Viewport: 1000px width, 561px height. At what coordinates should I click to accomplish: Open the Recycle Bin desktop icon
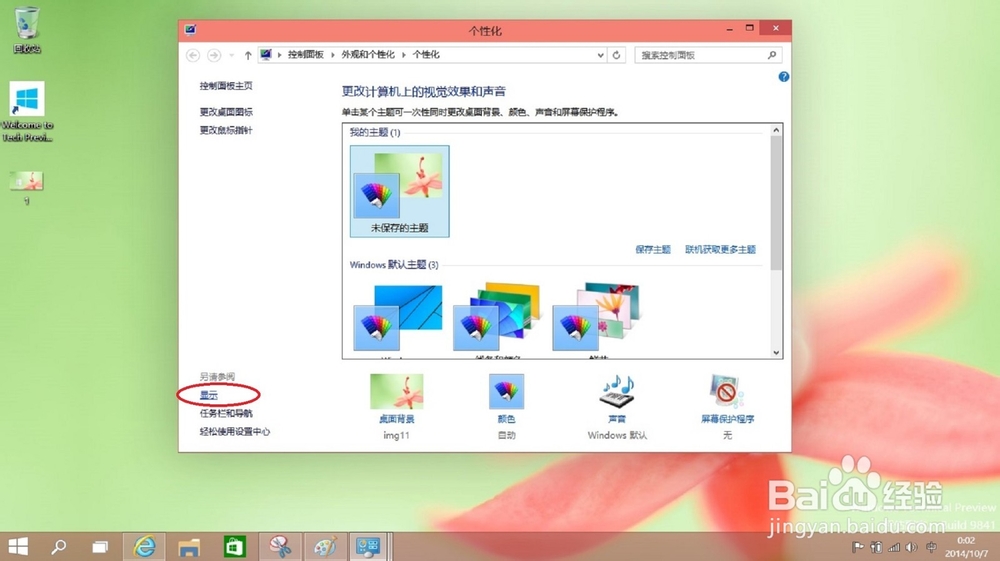27,30
